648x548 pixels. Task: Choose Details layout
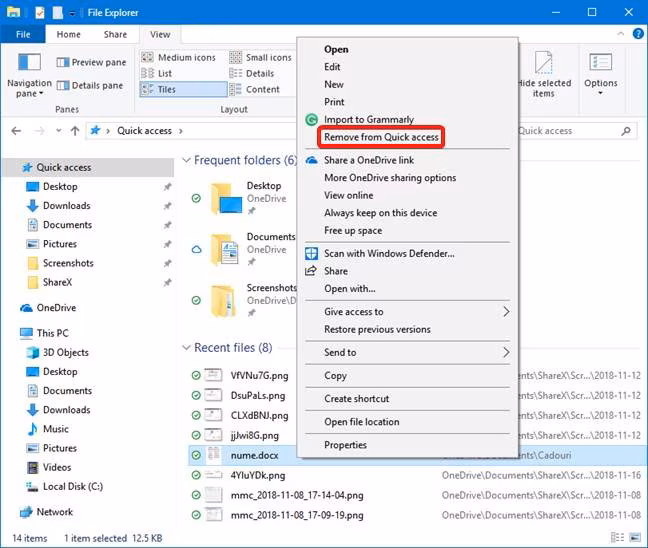point(252,74)
